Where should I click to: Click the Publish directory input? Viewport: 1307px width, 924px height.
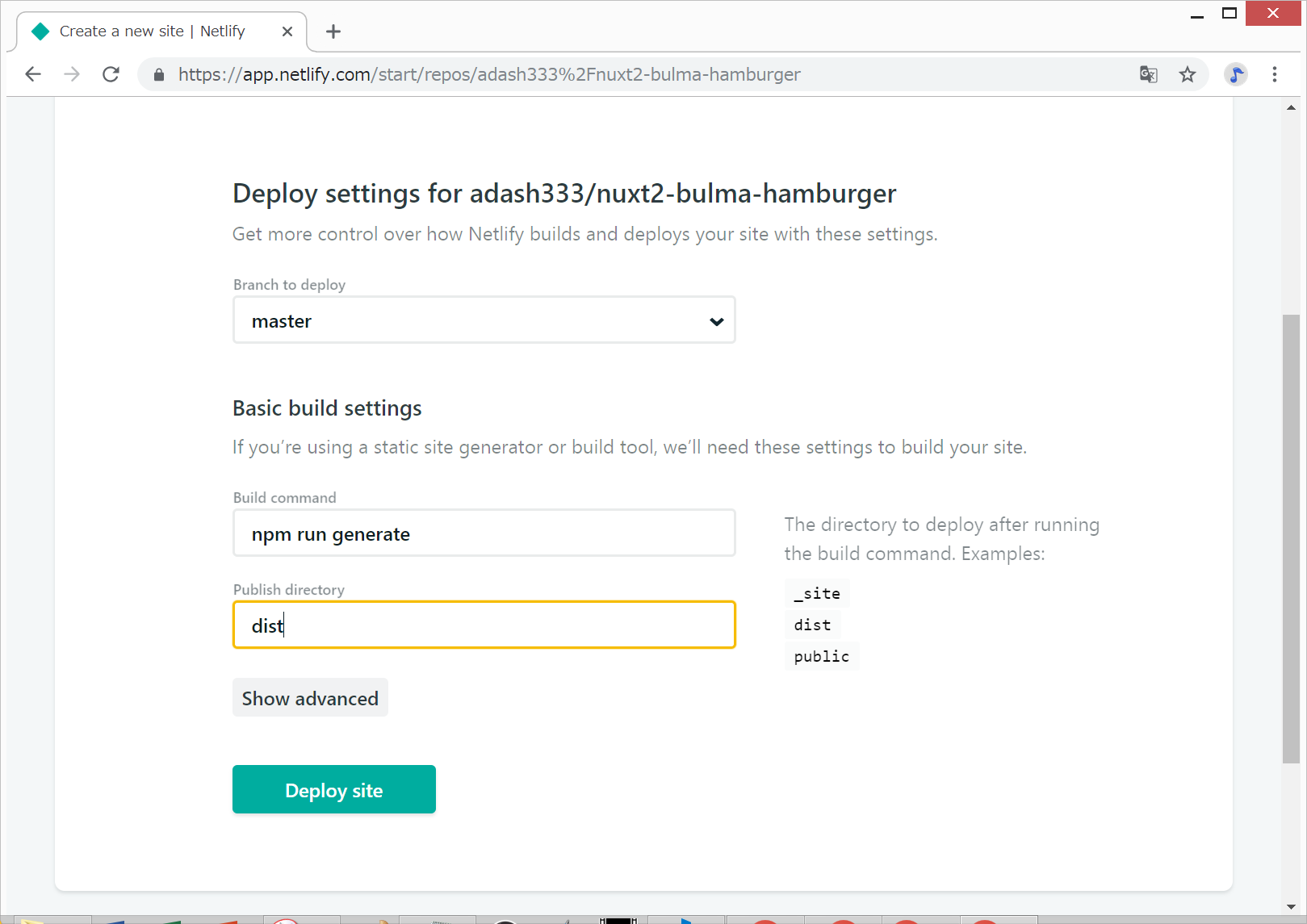483,625
